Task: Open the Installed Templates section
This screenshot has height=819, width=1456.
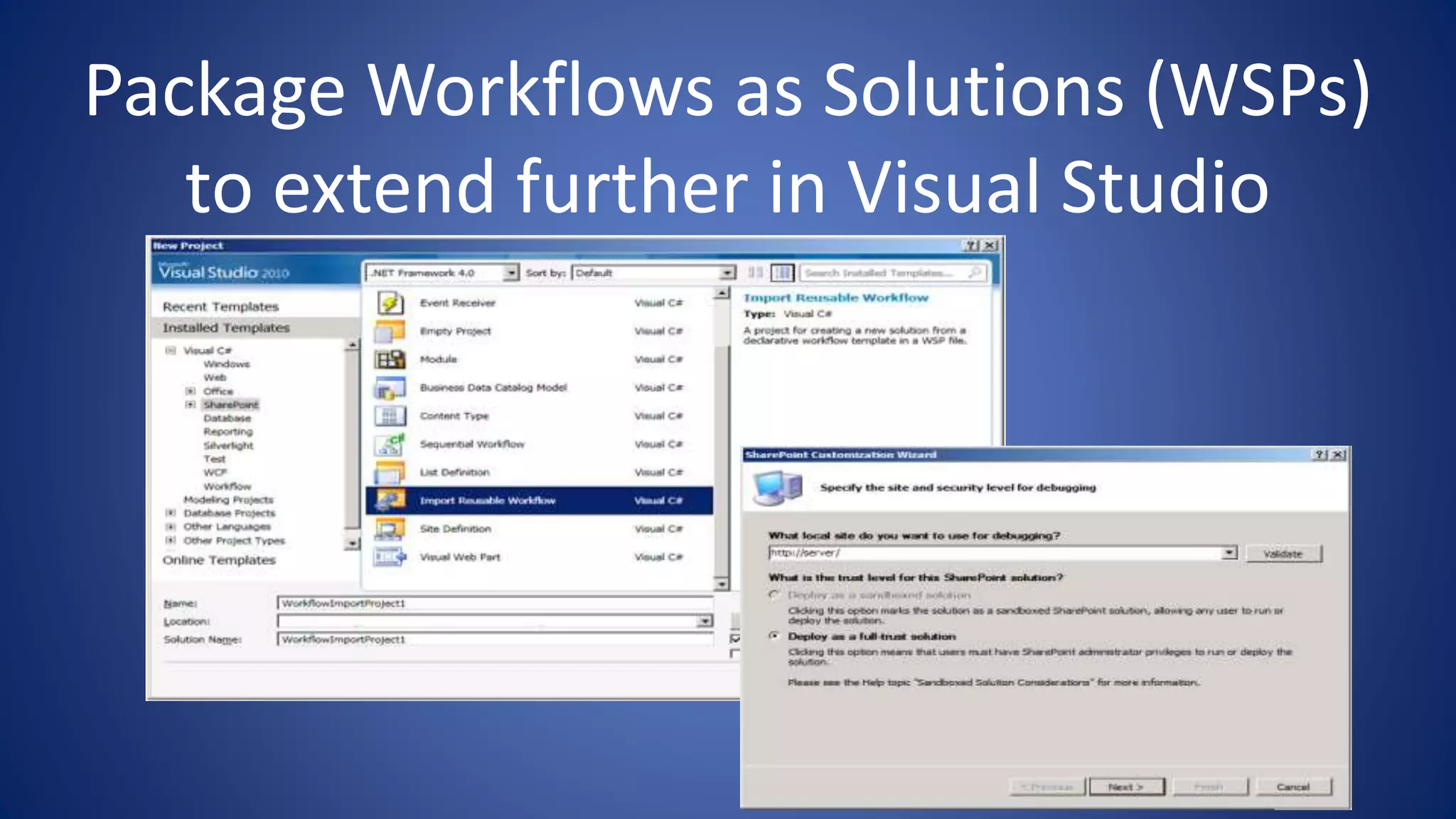Action: (x=226, y=328)
